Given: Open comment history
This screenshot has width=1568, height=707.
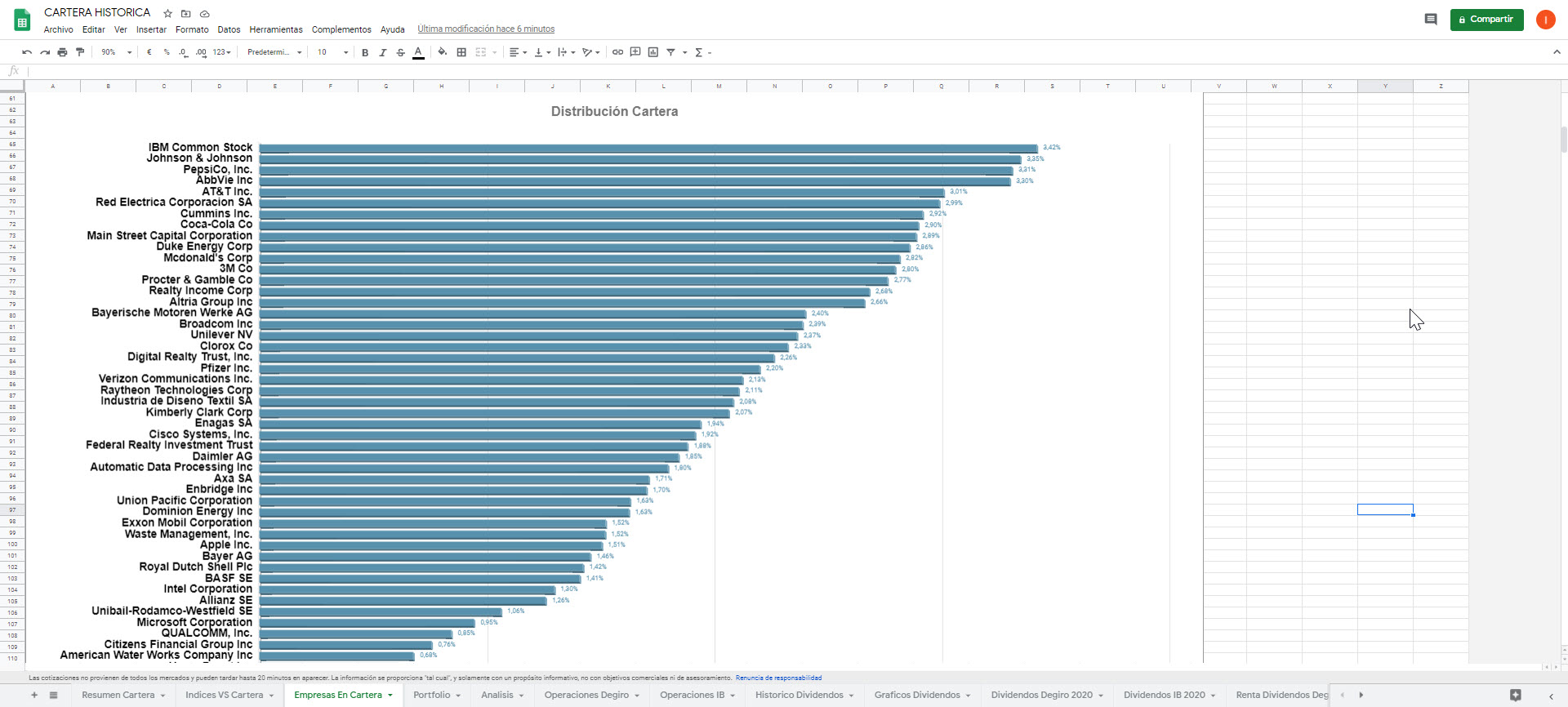Looking at the screenshot, I should [x=1431, y=19].
